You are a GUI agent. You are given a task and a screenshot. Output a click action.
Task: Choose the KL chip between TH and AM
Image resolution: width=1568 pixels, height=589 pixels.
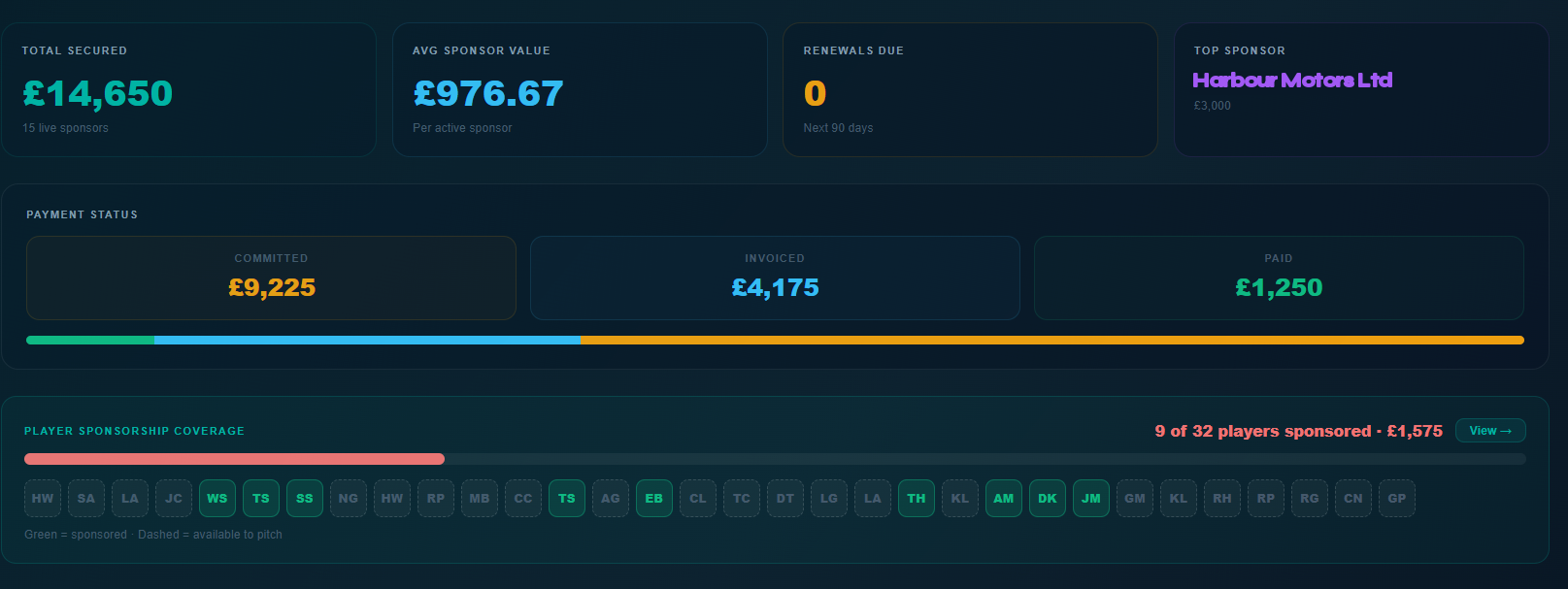tap(960, 499)
